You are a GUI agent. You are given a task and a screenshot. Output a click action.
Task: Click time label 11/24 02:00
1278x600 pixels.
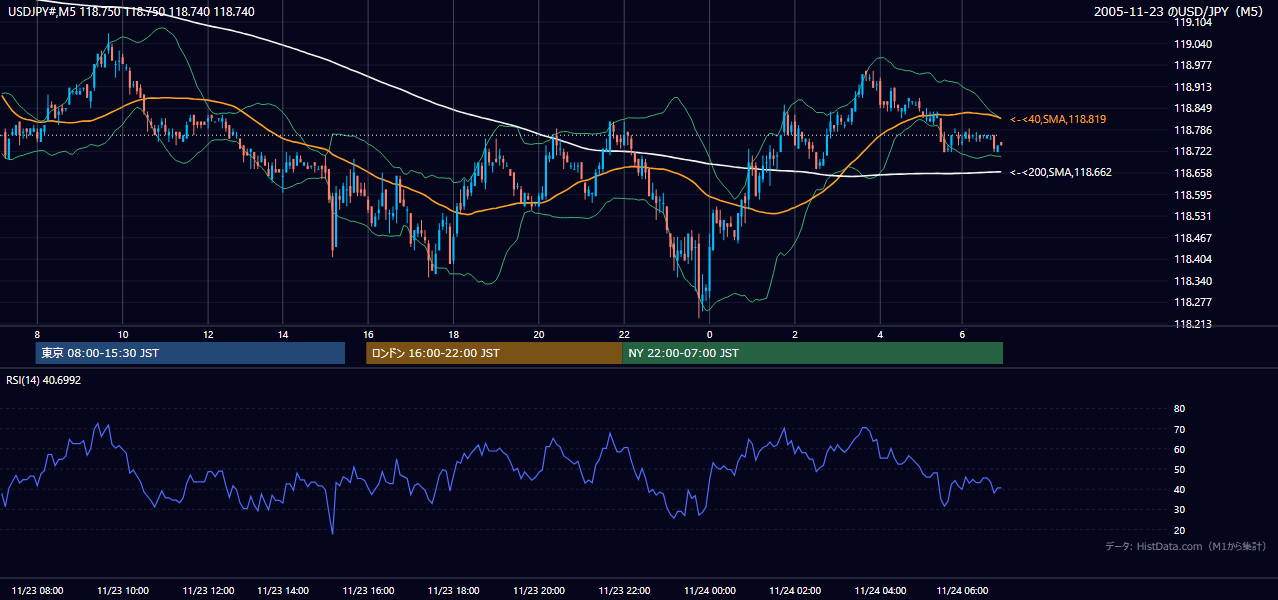[x=795, y=591]
